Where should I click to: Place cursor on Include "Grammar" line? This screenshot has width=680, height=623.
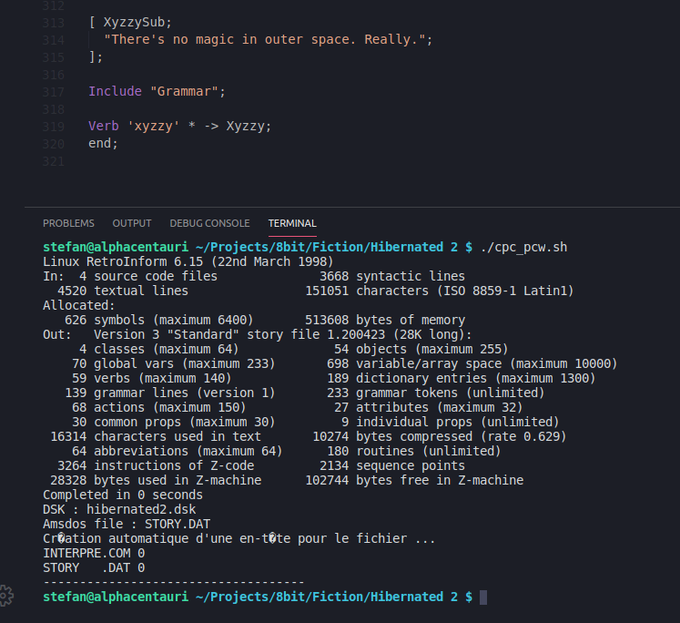pos(157,91)
